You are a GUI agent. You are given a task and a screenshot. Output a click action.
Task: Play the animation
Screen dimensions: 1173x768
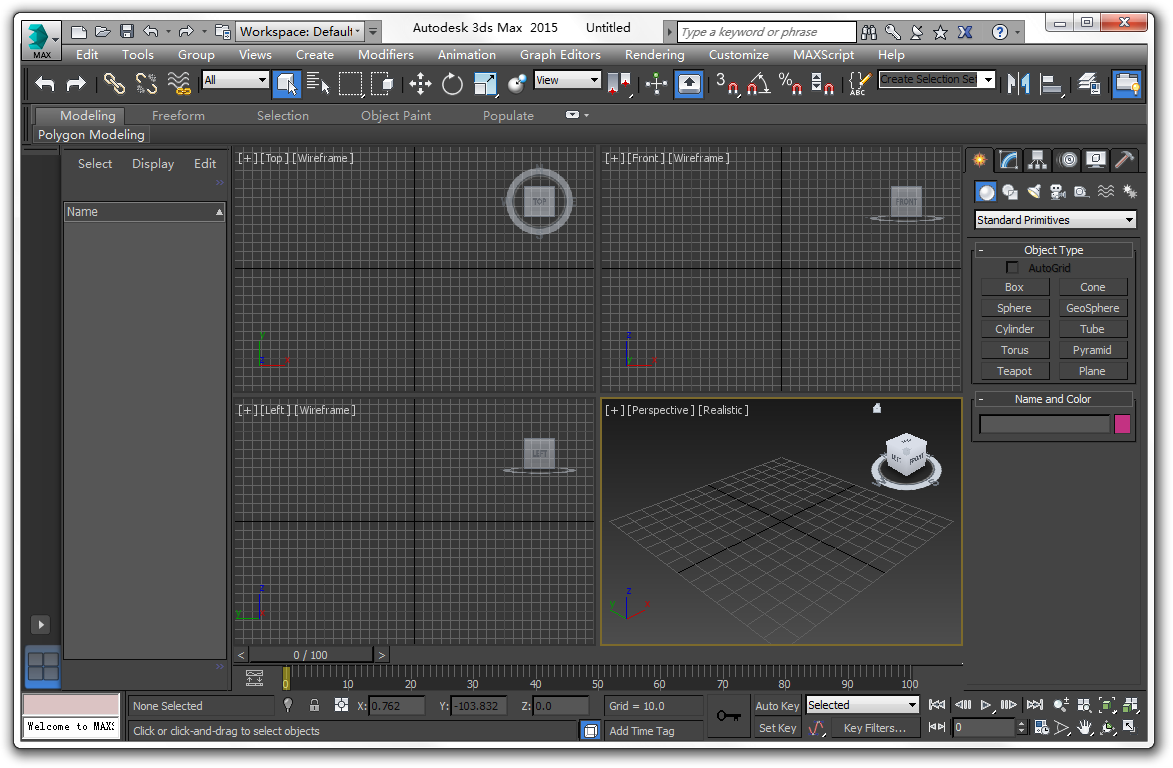click(x=986, y=705)
